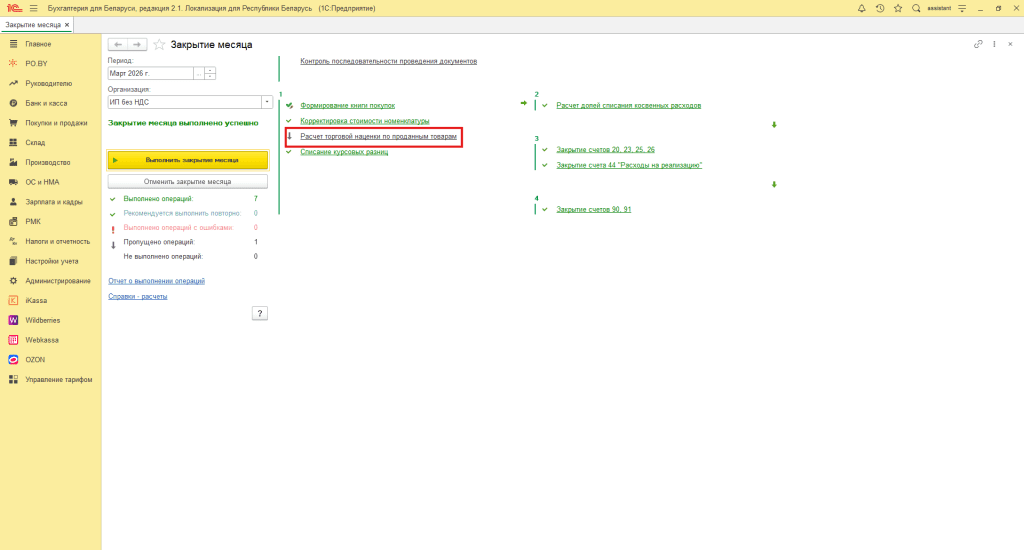Select the Выполнено операций status row
The image size is (1024, 550).
[185, 199]
